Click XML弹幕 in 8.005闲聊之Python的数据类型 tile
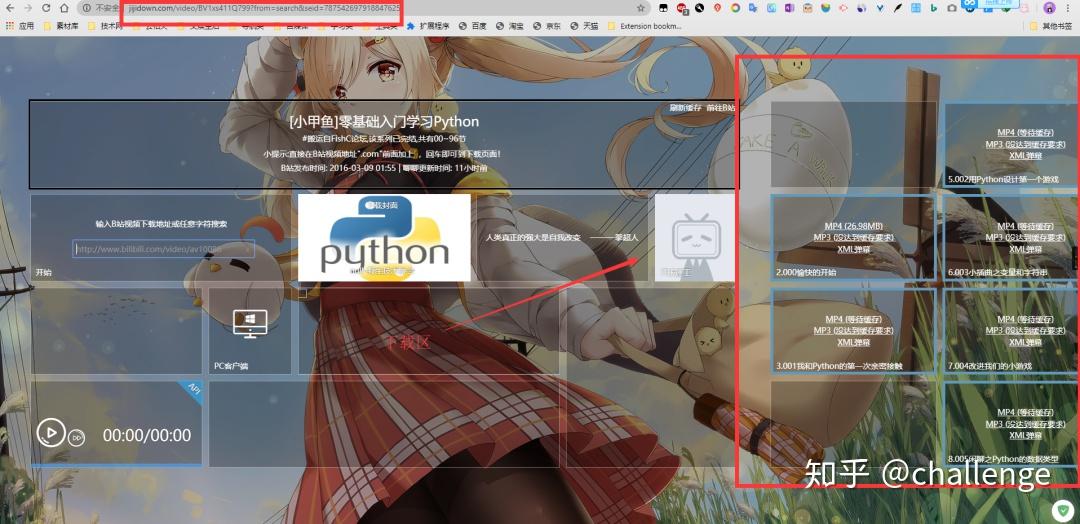The width and height of the screenshot is (1080, 524). tap(1026, 435)
